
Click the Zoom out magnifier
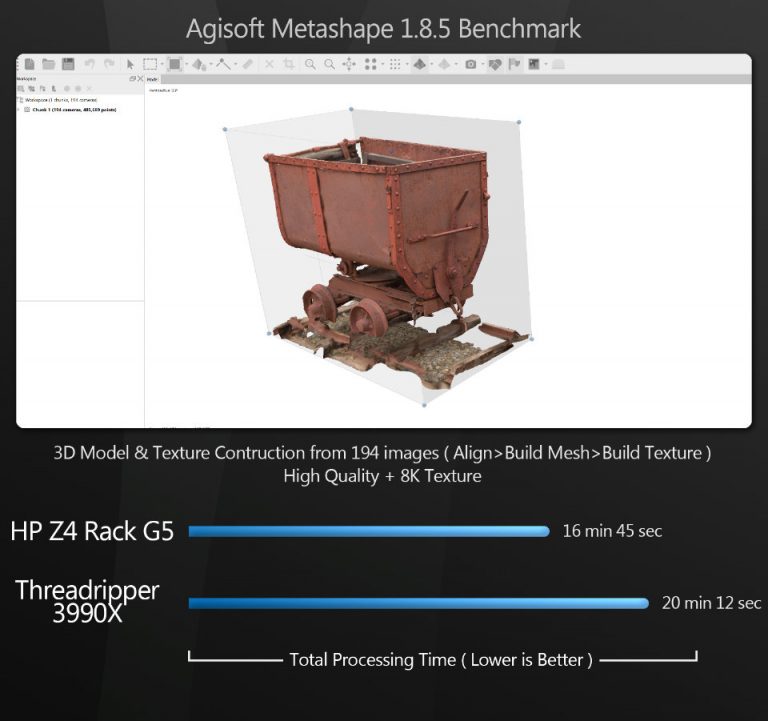(329, 64)
